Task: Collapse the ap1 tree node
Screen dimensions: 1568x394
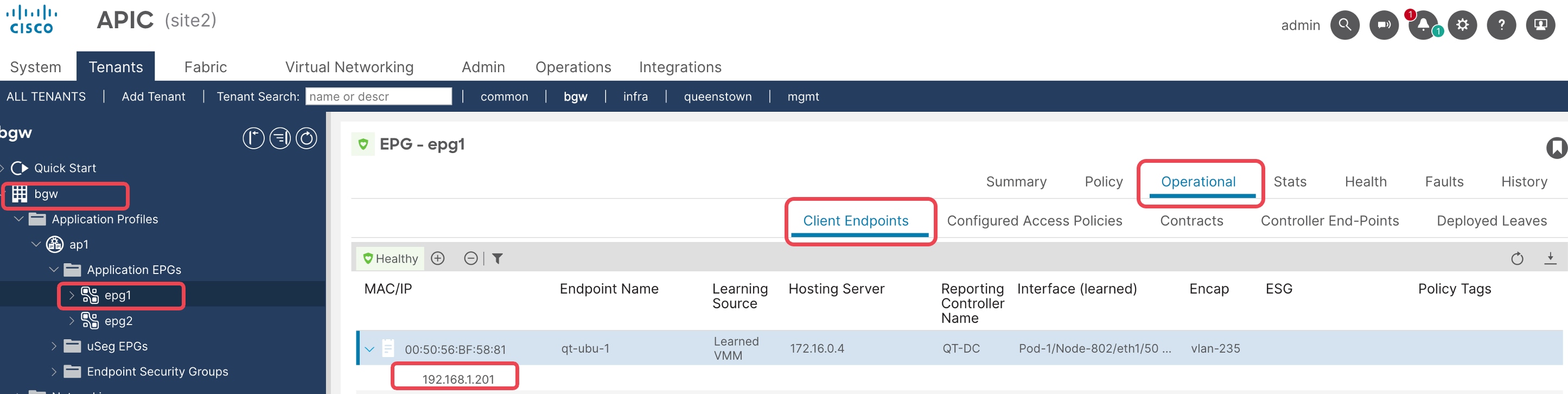Action: [36, 244]
